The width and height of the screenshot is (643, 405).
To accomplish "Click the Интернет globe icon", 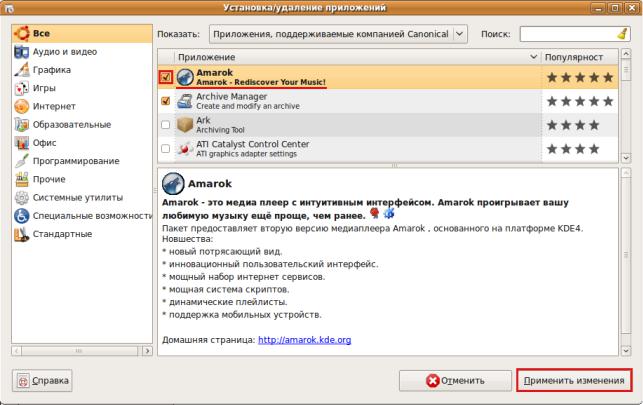I will click(21, 107).
